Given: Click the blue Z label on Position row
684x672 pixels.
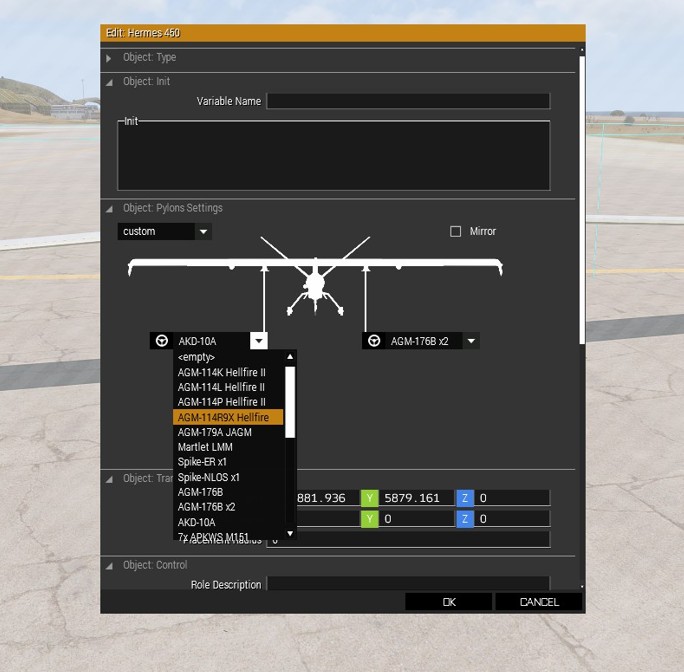Looking at the screenshot, I should 465,498.
